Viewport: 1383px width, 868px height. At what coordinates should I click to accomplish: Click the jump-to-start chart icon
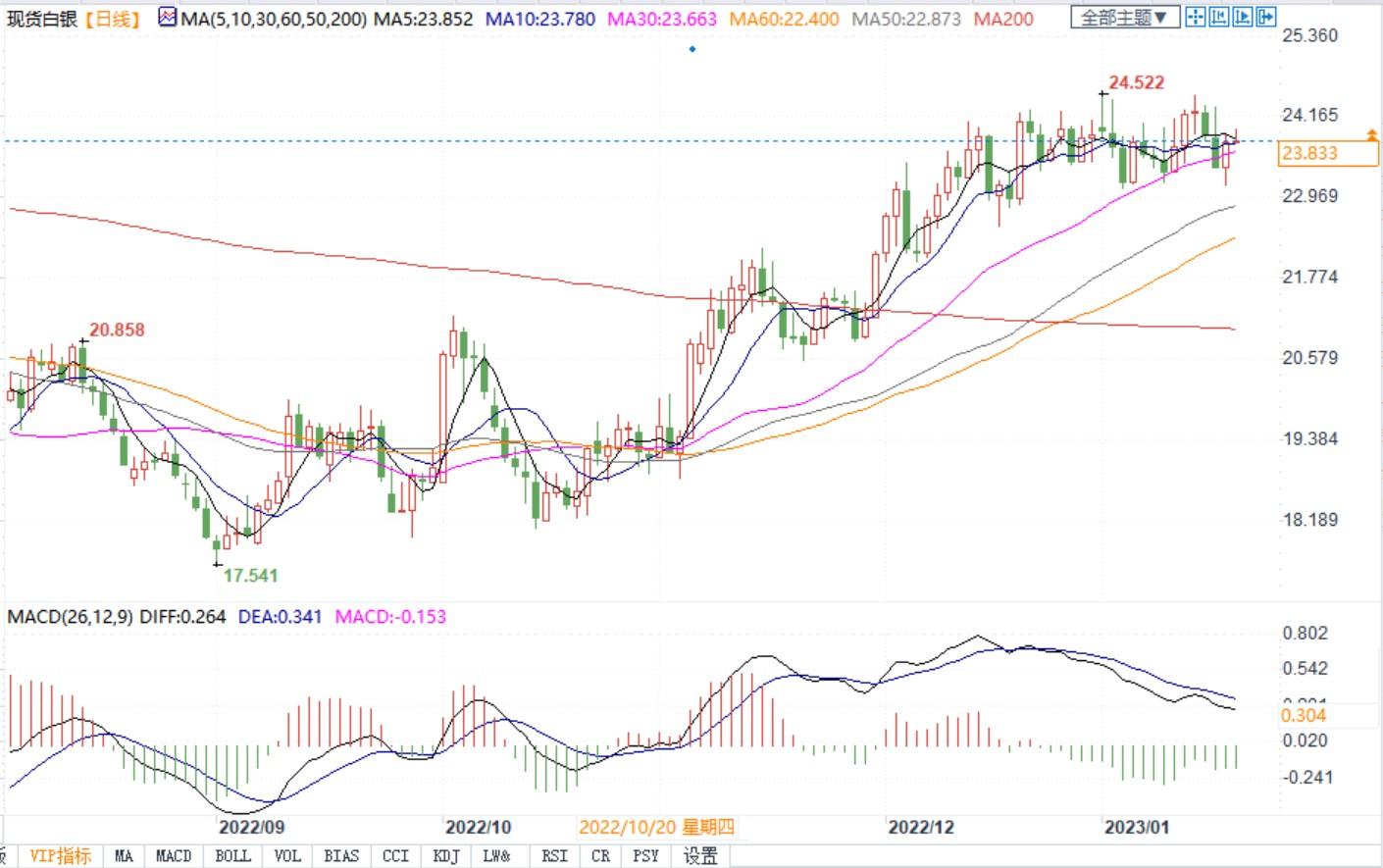coord(1218,17)
